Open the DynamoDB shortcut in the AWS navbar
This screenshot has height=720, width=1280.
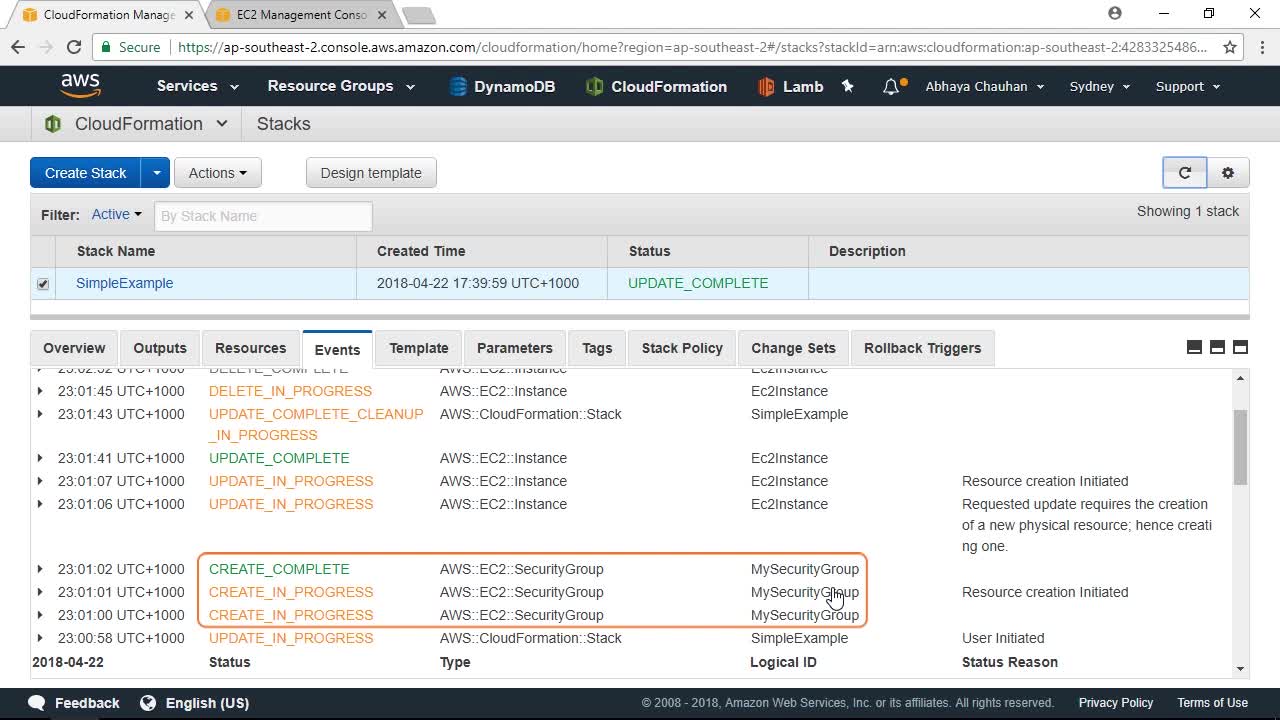503,86
